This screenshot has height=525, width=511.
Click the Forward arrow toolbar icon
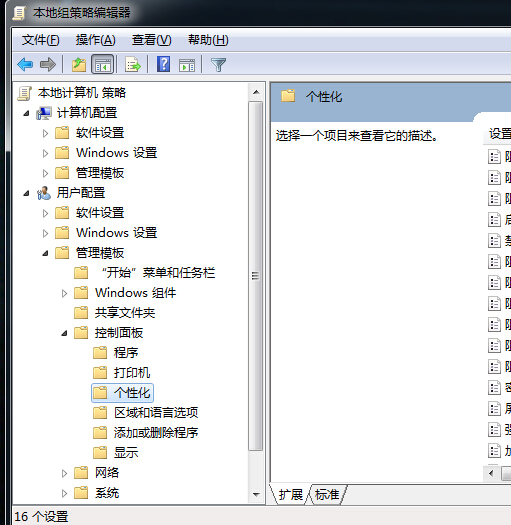tap(48, 64)
